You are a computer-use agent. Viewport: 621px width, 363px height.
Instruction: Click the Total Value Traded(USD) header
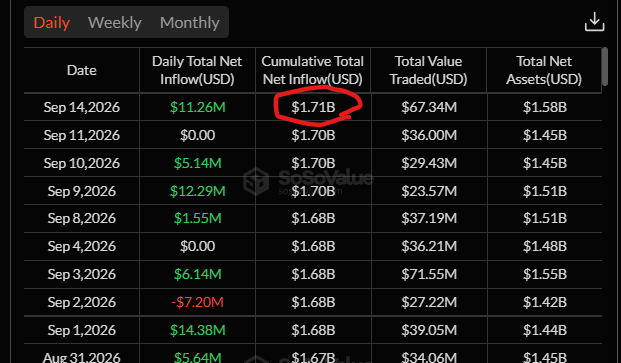click(429, 70)
